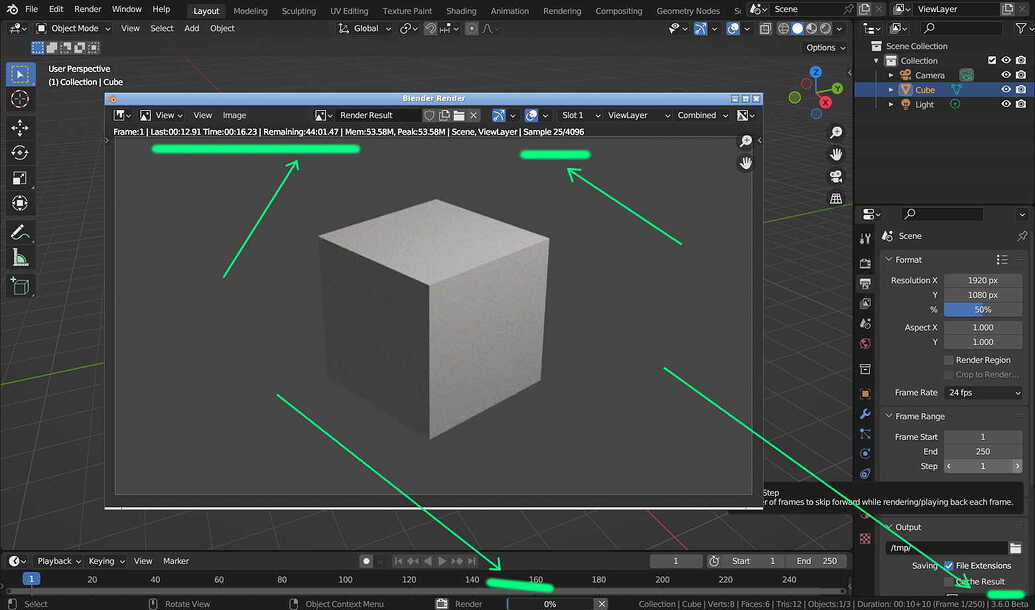The height and width of the screenshot is (610, 1035).
Task: Open folder icon in Render image header
Action: pyautogui.click(x=459, y=116)
